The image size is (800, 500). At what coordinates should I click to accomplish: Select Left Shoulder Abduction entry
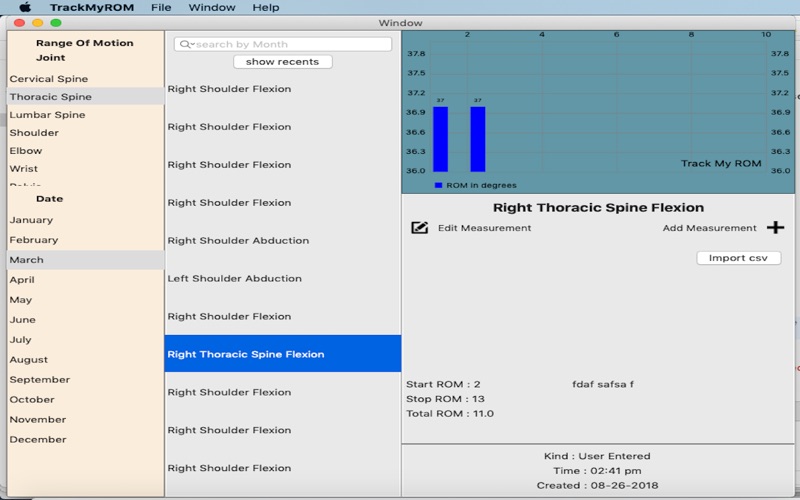pos(283,279)
